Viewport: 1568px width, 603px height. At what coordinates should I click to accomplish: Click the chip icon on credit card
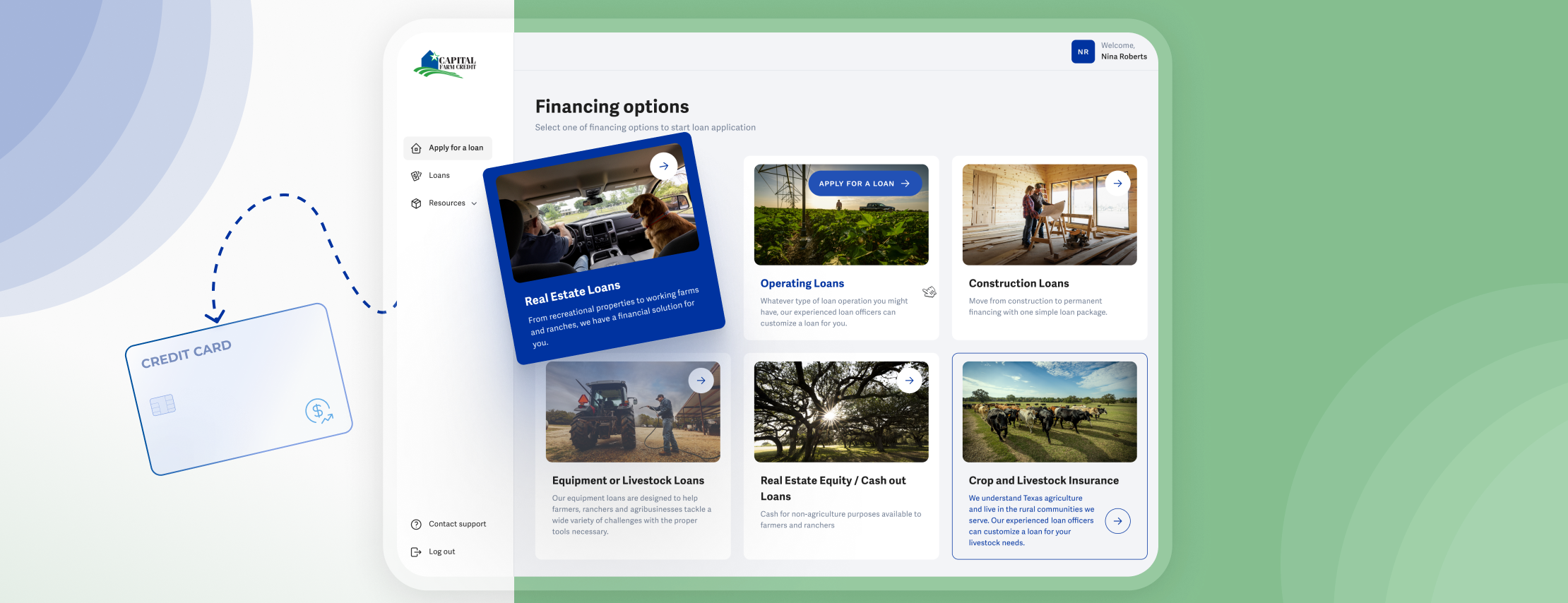[162, 405]
